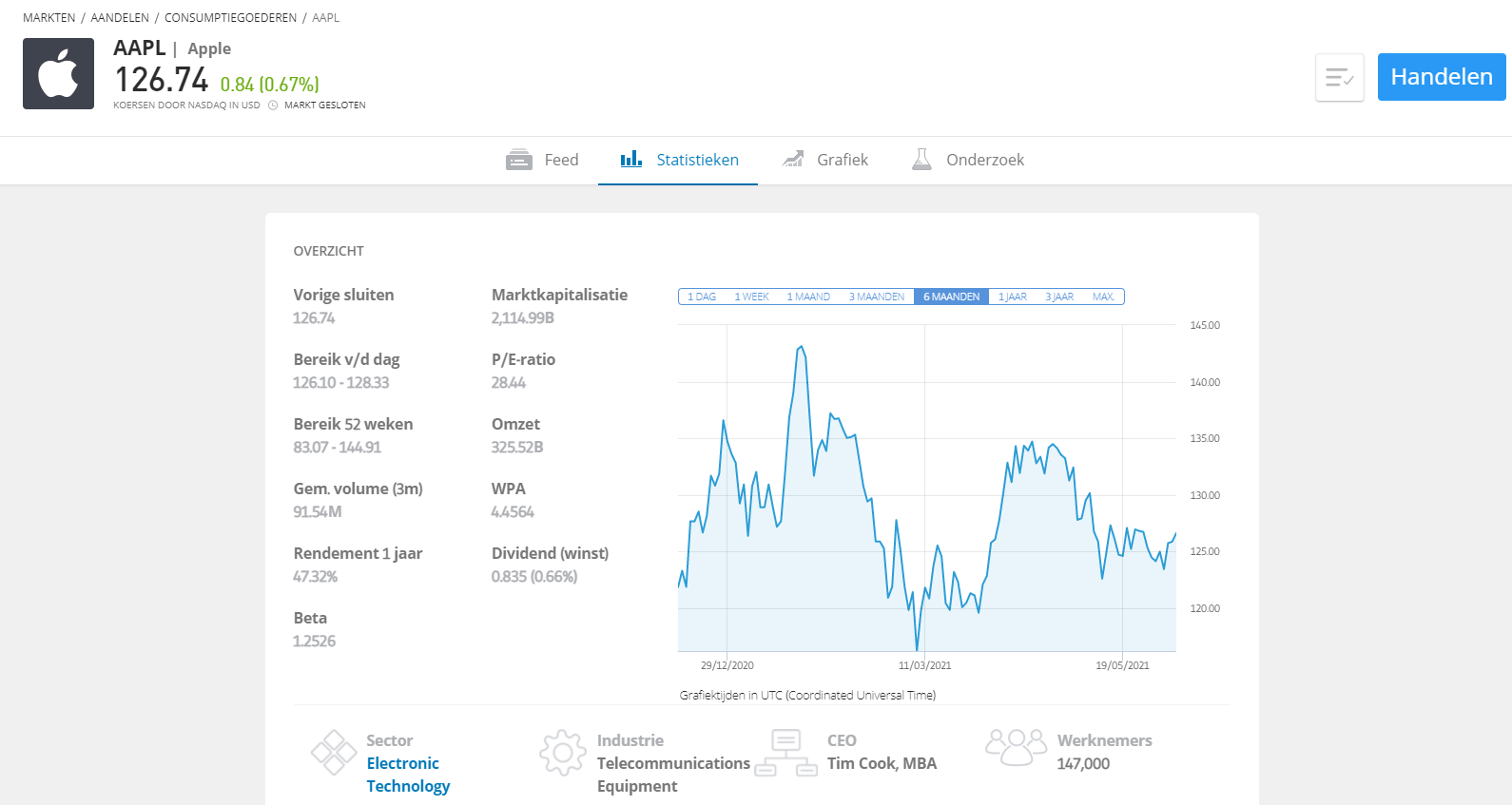Click the AAPL breadcrumb item

click(x=325, y=18)
